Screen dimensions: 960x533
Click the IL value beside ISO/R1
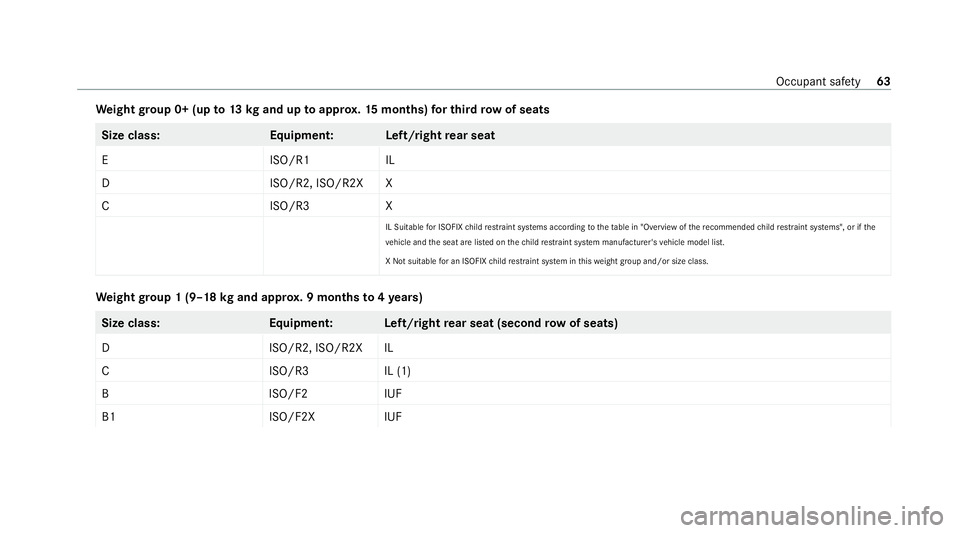390,158
